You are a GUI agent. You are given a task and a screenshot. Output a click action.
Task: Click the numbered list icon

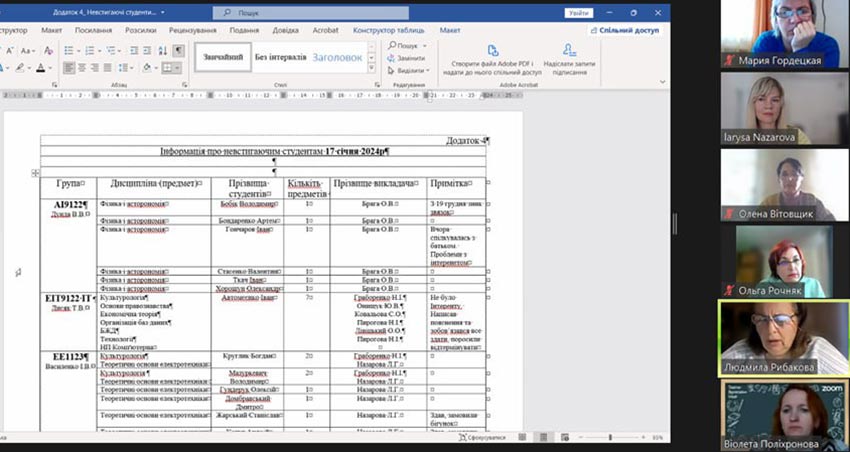[90, 50]
